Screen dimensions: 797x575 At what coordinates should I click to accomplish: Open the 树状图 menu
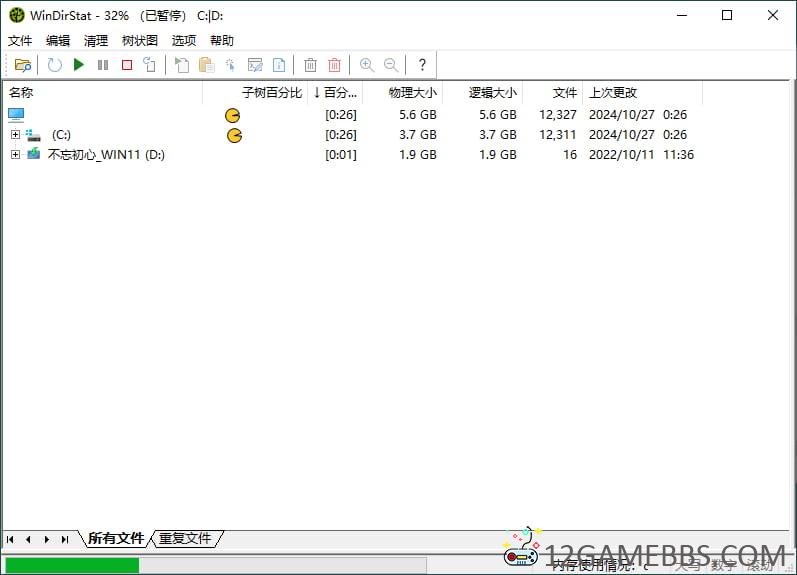tap(140, 41)
